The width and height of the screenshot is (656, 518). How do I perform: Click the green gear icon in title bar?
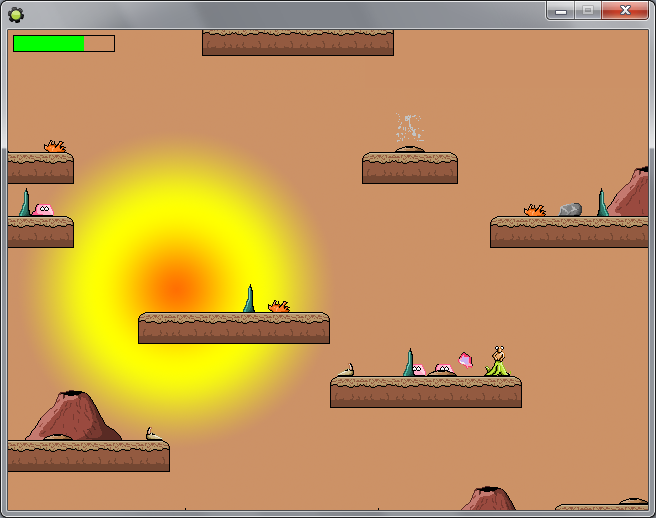coord(16,14)
